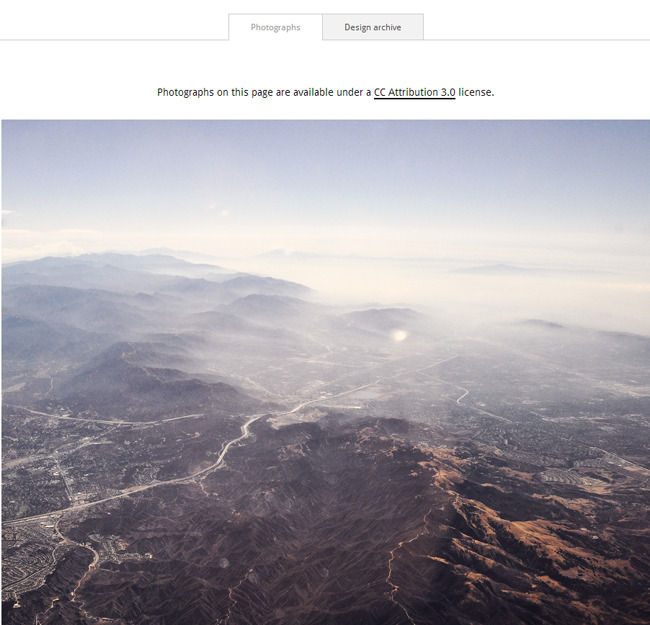Image resolution: width=650 pixels, height=625 pixels.
Task: Click the word 'license.' after the link
Action: (x=476, y=92)
